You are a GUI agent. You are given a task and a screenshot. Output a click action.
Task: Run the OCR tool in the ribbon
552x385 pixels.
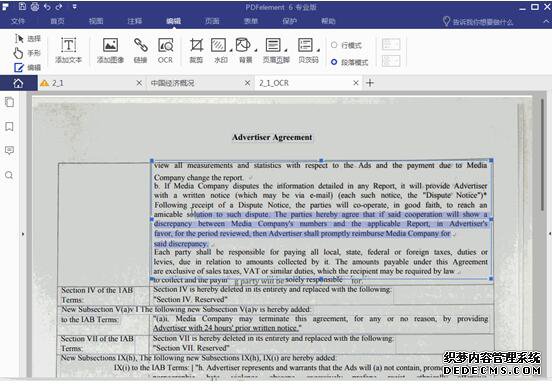click(165, 50)
